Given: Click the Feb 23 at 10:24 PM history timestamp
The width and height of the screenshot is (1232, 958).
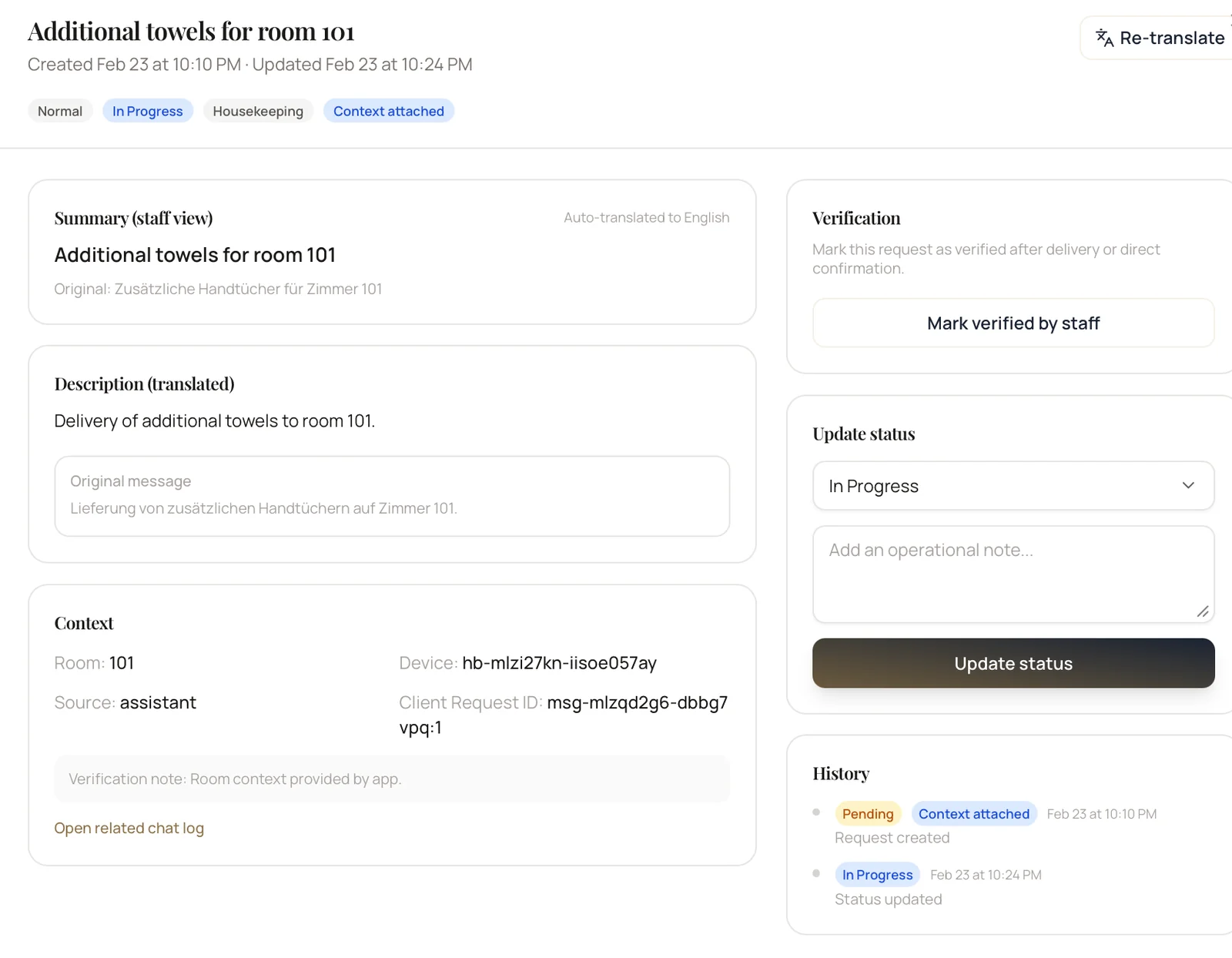Looking at the screenshot, I should point(986,875).
